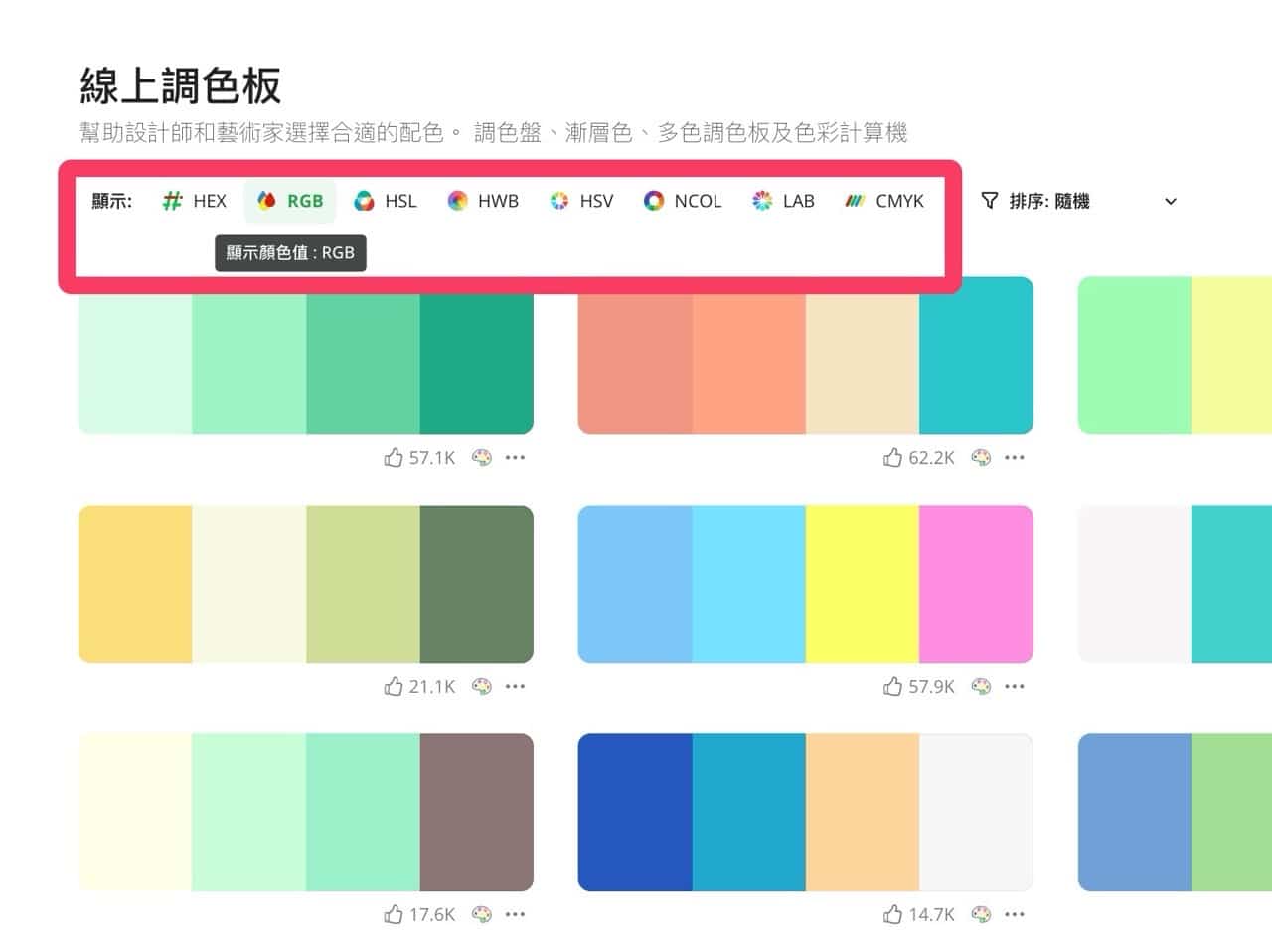The height and width of the screenshot is (952, 1272).
Task: Select the RGB color format icon
Action: coord(264,201)
